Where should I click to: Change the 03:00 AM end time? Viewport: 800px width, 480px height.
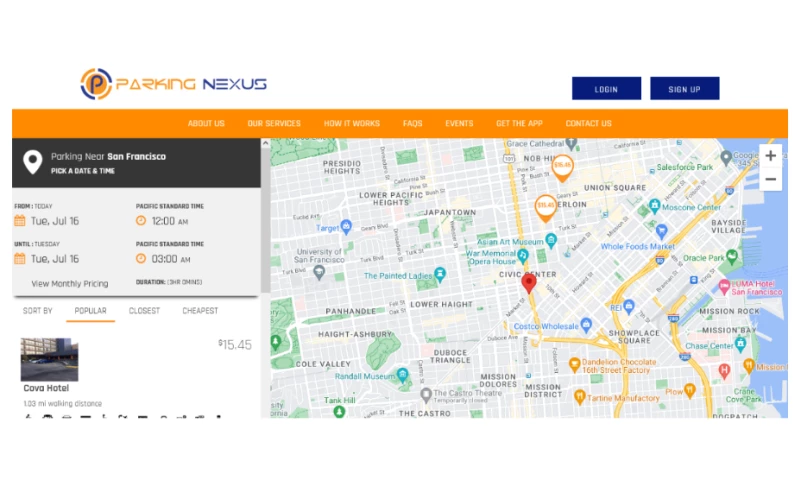coord(171,259)
